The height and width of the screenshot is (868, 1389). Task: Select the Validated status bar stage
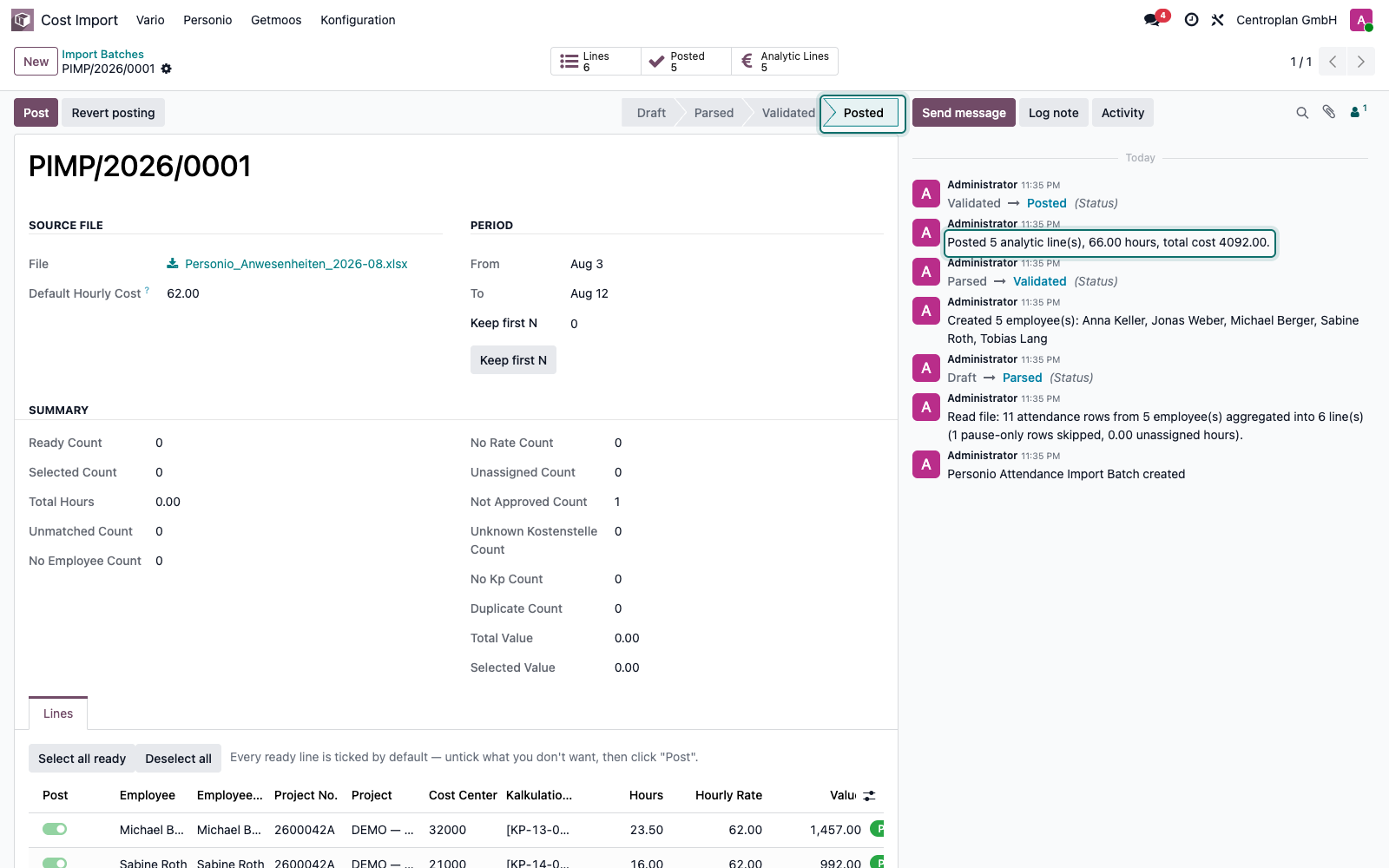pyautogui.click(x=787, y=113)
